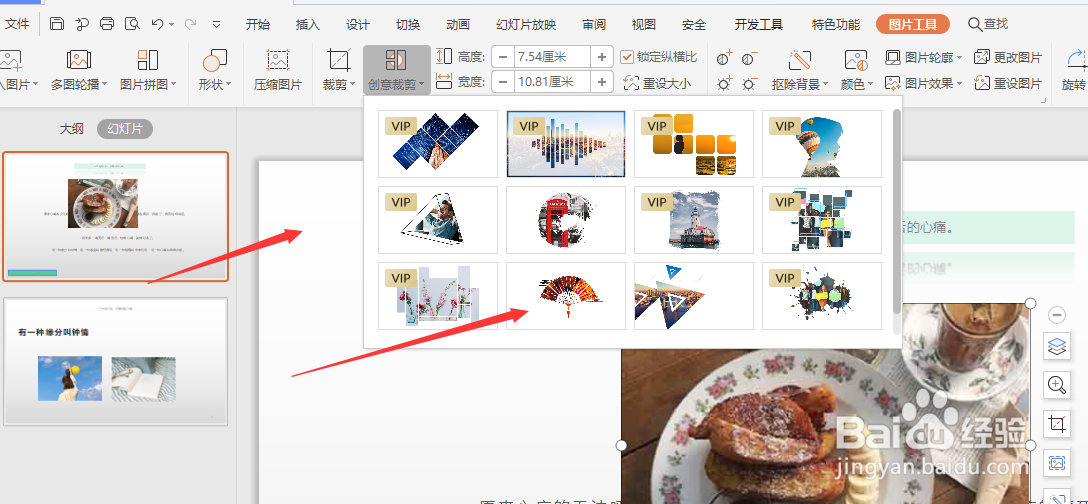Click the save icon in quick access toolbar

(x=57, y=24)
